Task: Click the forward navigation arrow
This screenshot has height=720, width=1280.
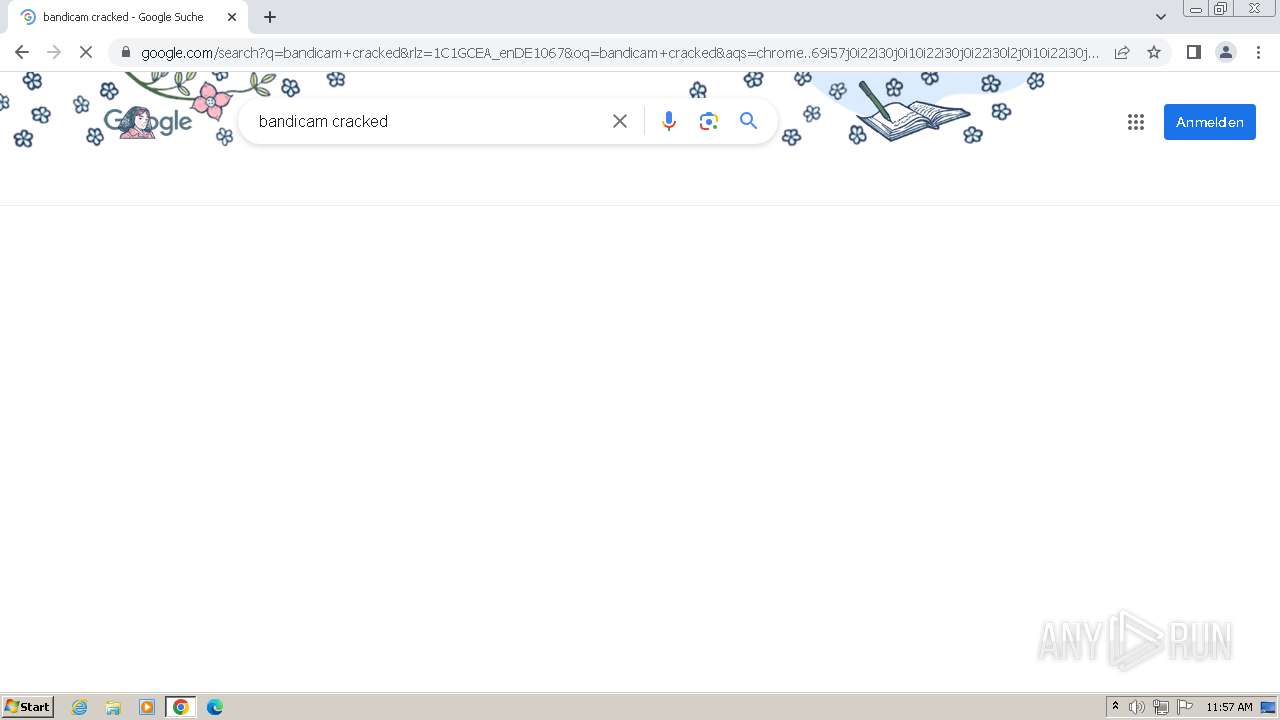Action: pyautogui.click(x=54, y=52)
